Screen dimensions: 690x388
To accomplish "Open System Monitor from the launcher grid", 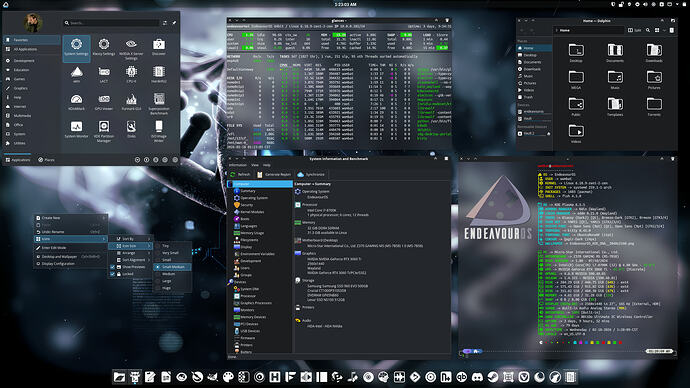I will point(76,129).
